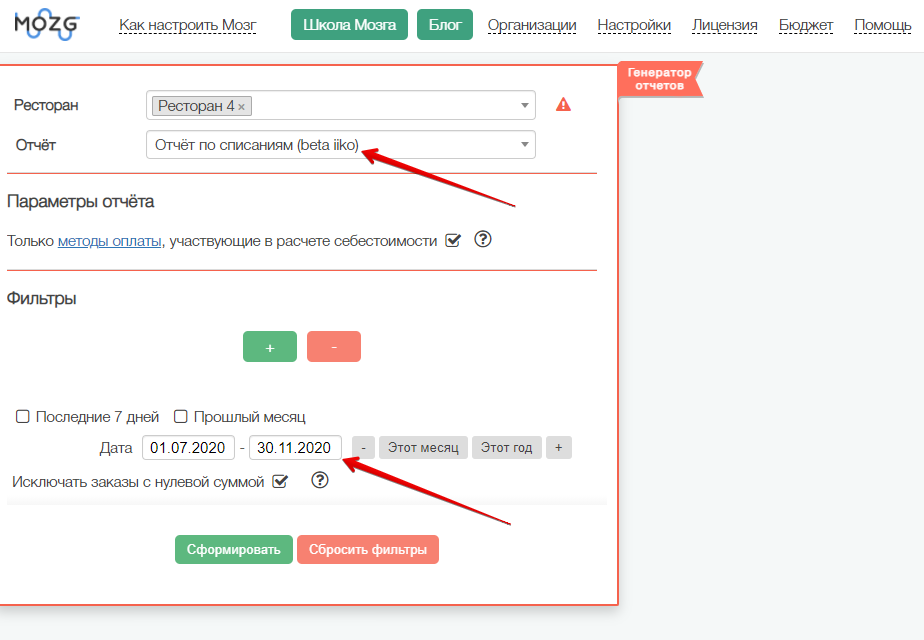Shift date range forward with the plus button
Image resolution: width=924 pixels, height=640 pixels.
pos(559,448)
